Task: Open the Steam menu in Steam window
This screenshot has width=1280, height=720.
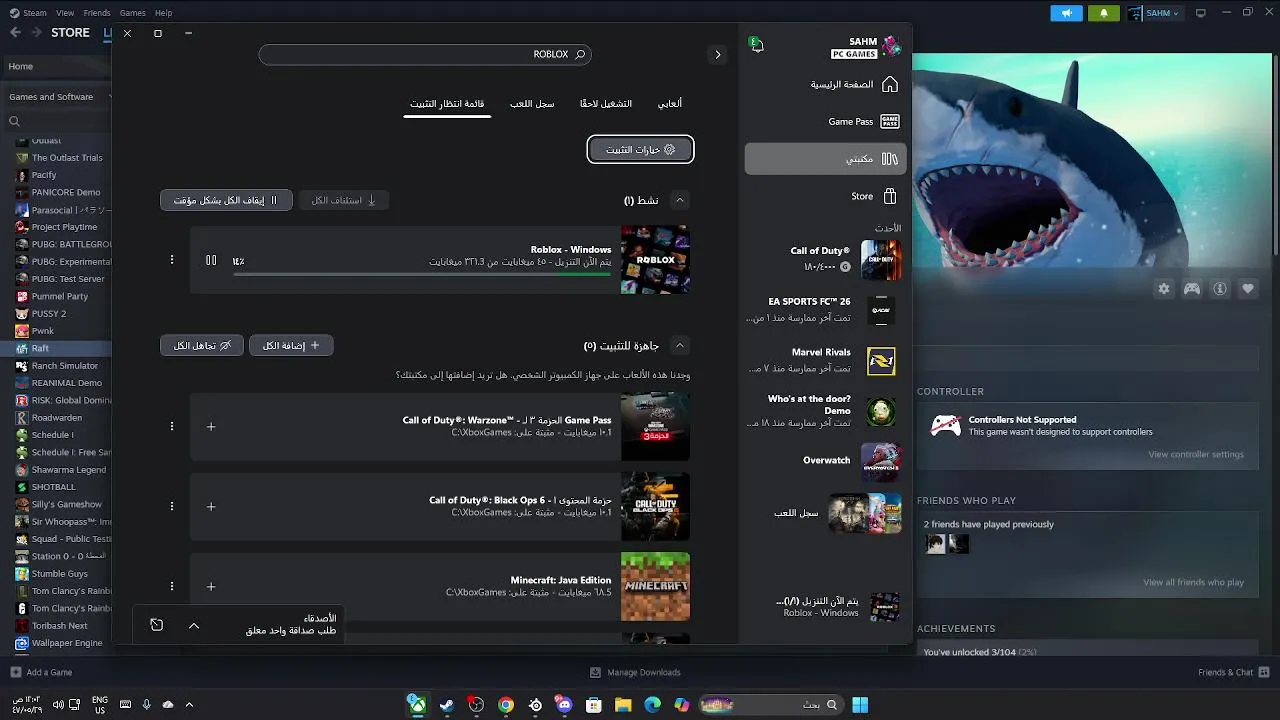Action: click(34, 13)
